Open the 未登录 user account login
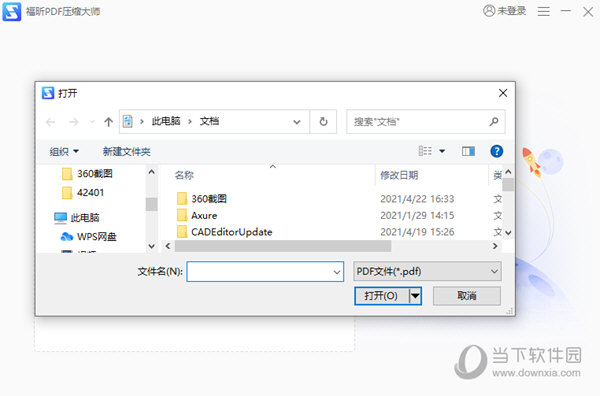This screenshot has height=396, width=600. pos(504,11)
